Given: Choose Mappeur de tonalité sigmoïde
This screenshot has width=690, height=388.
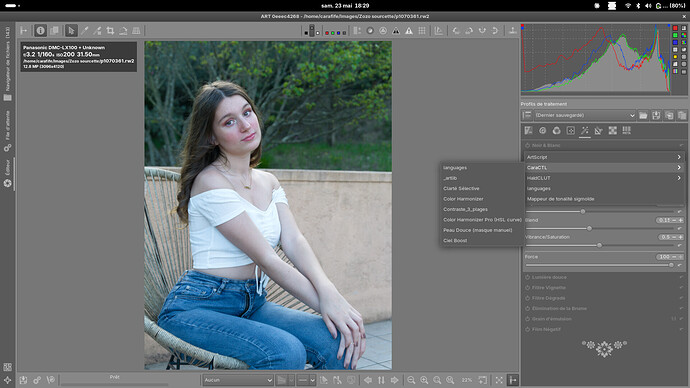Looking at the screenshot, I should click(604, 199).
